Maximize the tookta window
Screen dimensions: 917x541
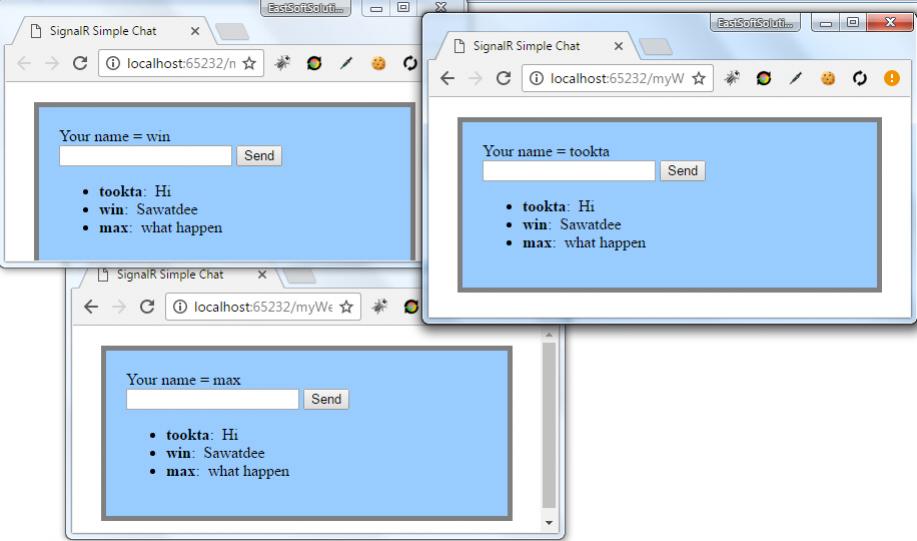point(853,23)
